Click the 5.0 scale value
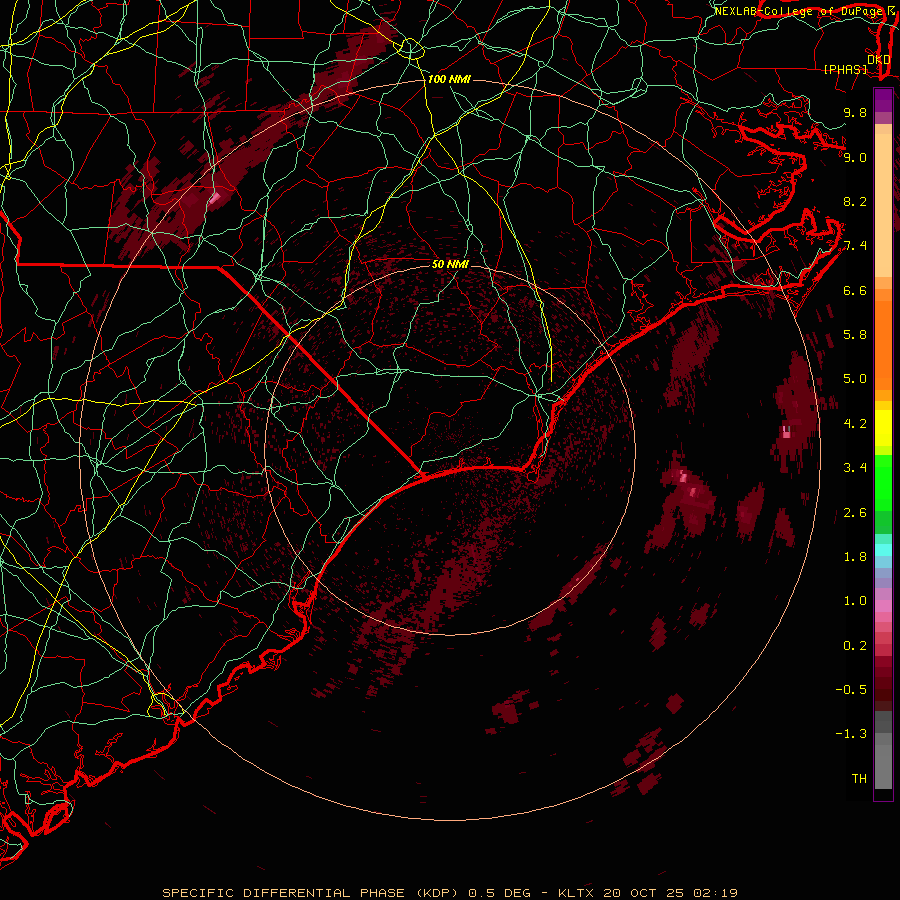The width and height of the screenshot is (900, 900). pos(855,379)
